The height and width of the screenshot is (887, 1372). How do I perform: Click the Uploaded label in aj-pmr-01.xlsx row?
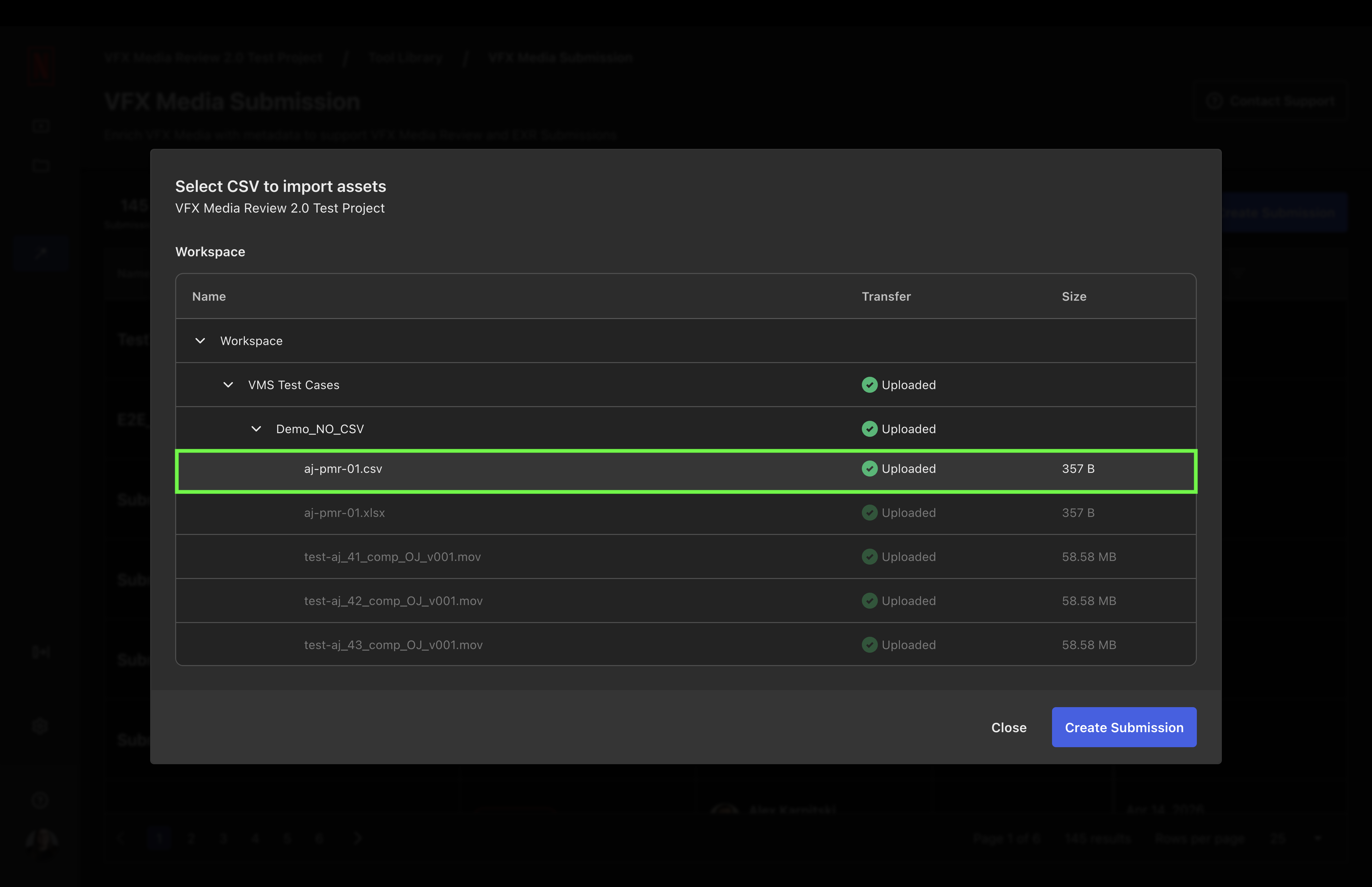pos(909,513)
